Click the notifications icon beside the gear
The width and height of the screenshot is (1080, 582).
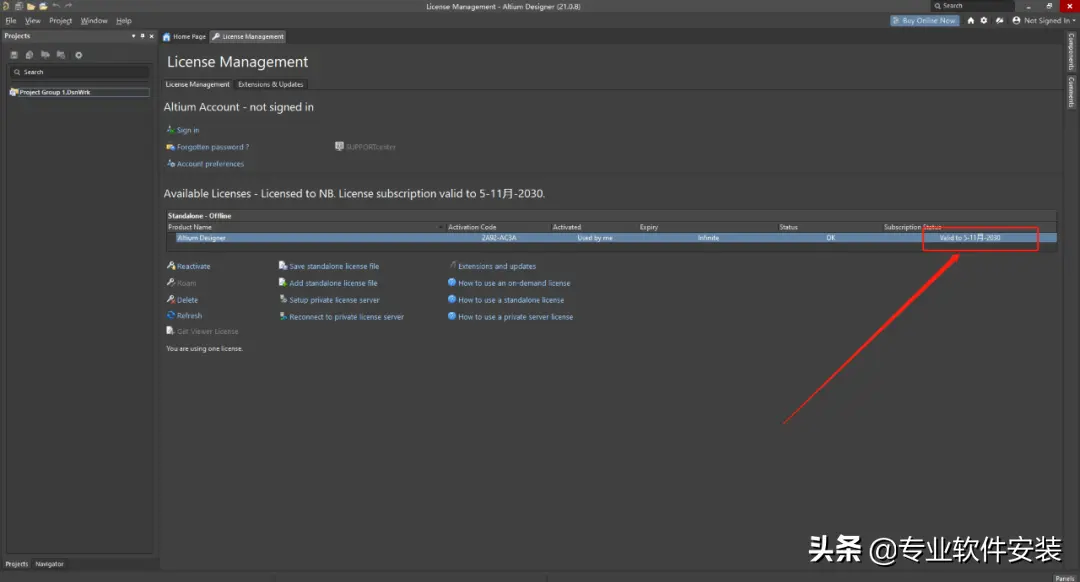pos(999,21)
